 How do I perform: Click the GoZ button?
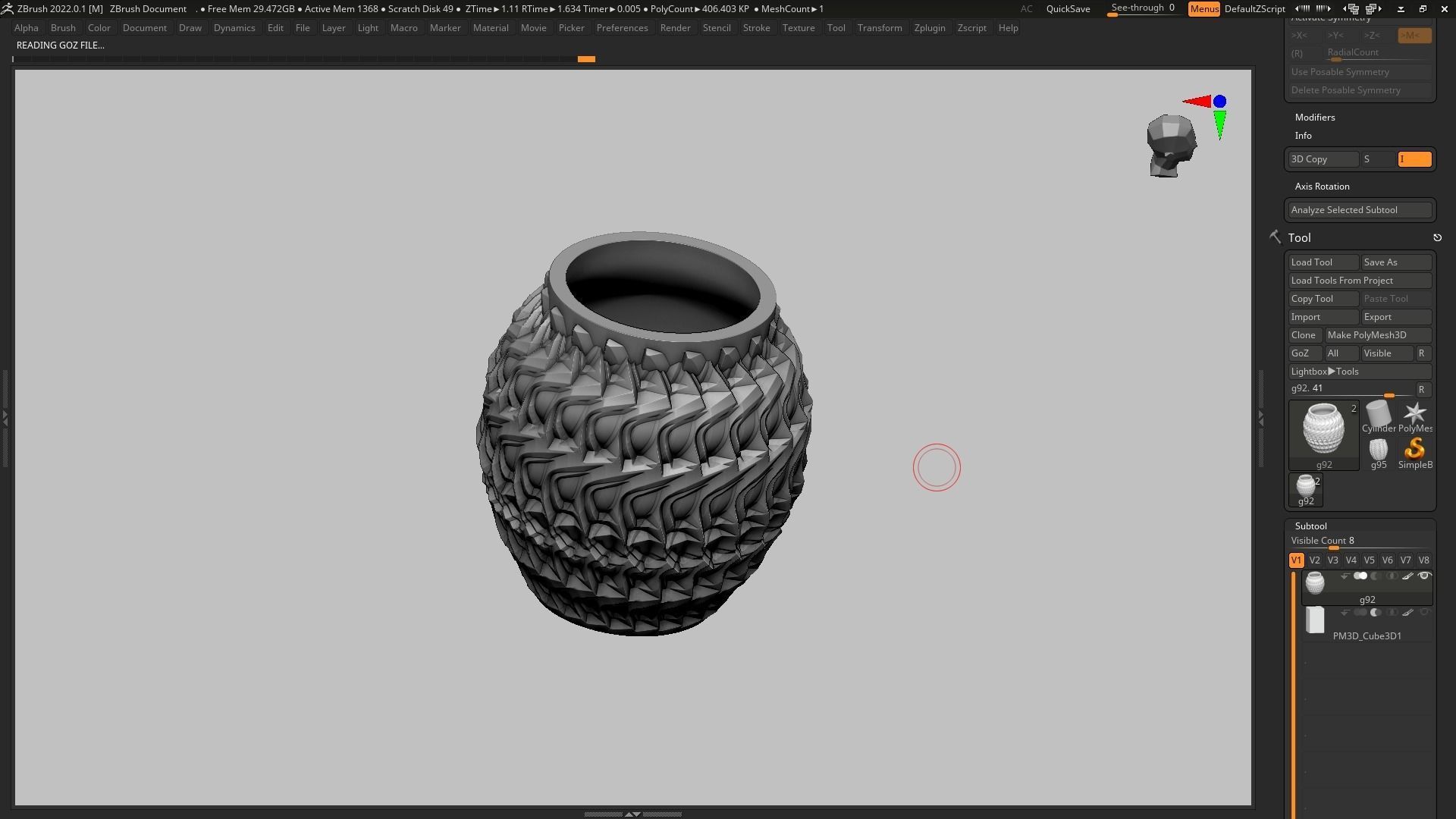click(x=1304, y=353)
